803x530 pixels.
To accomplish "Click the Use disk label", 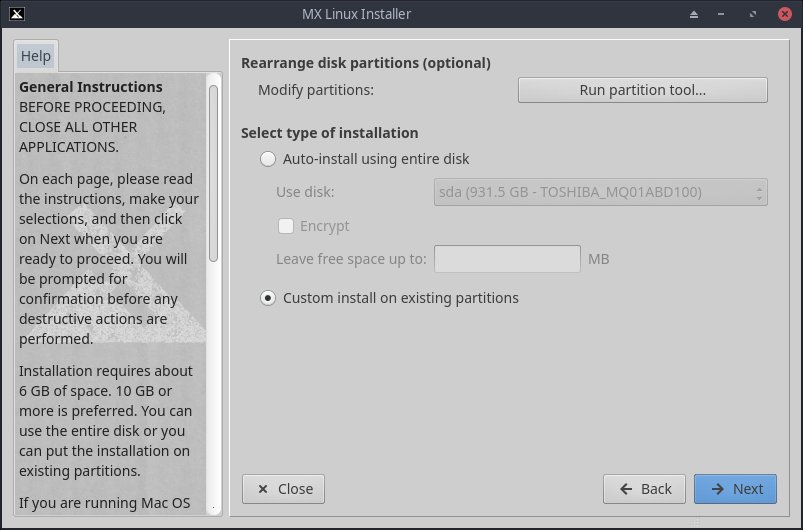I will pyautogui.click(x=305, y=192).
